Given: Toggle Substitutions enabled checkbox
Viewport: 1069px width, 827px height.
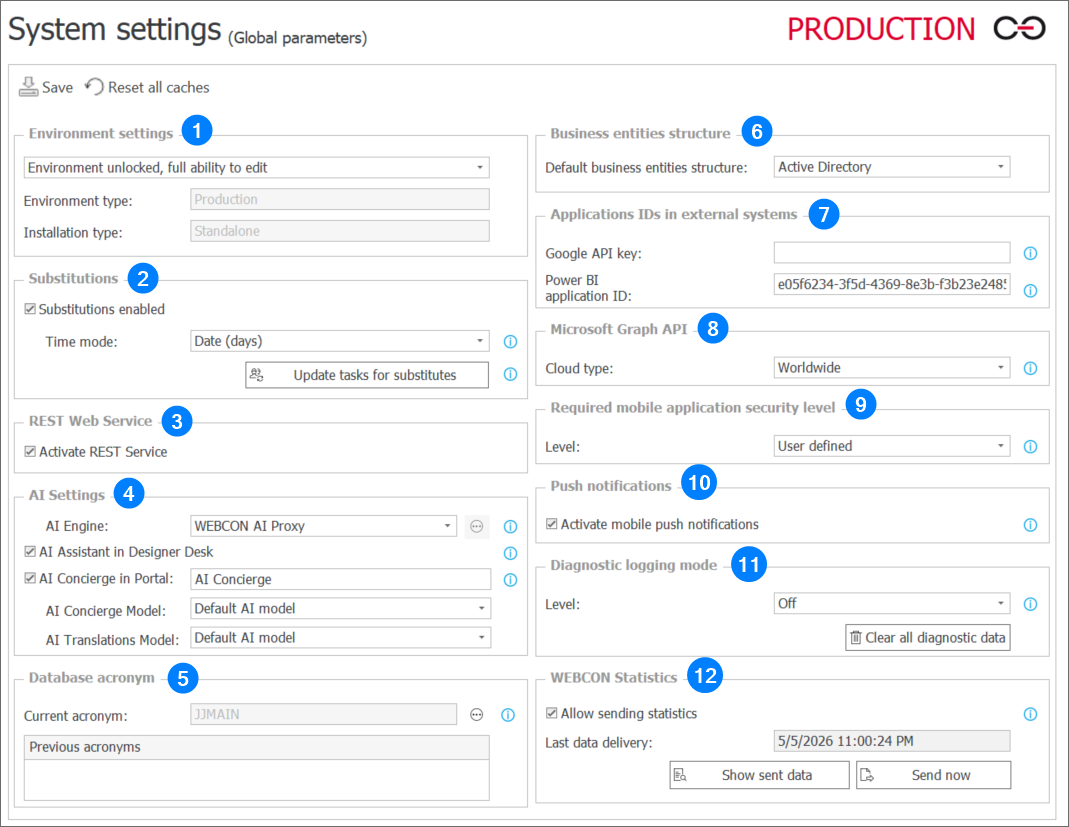Looking at the screenshot, I should [30, 309].
